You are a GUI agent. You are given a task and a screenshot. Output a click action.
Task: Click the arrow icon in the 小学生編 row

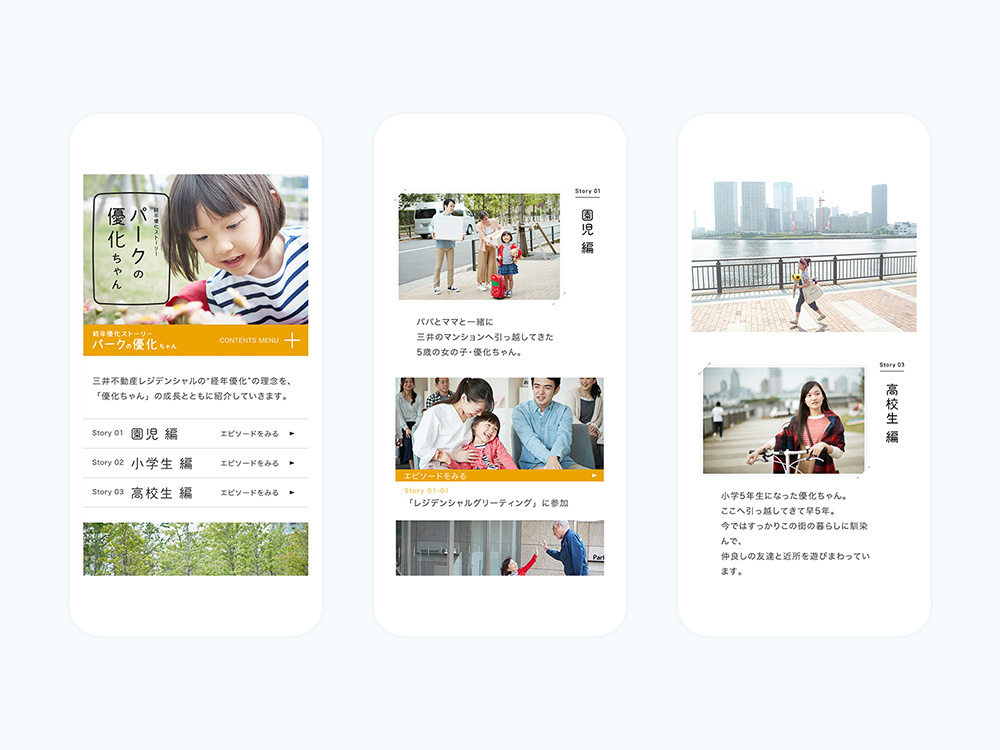click(x=292, y=463)
